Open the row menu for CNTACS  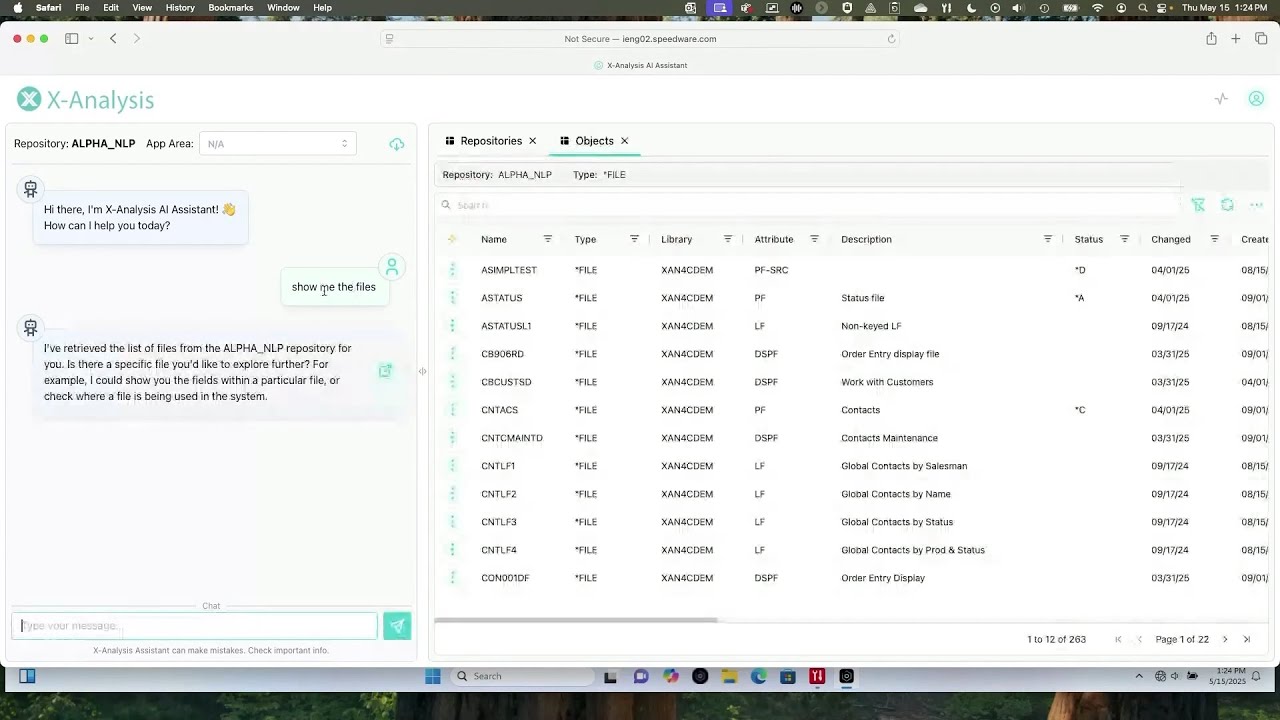click(x=452, y=410)
